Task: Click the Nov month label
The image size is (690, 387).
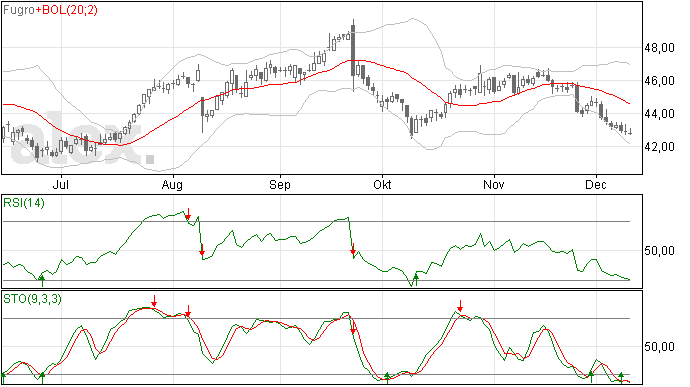Action: (x=494, y=184)
